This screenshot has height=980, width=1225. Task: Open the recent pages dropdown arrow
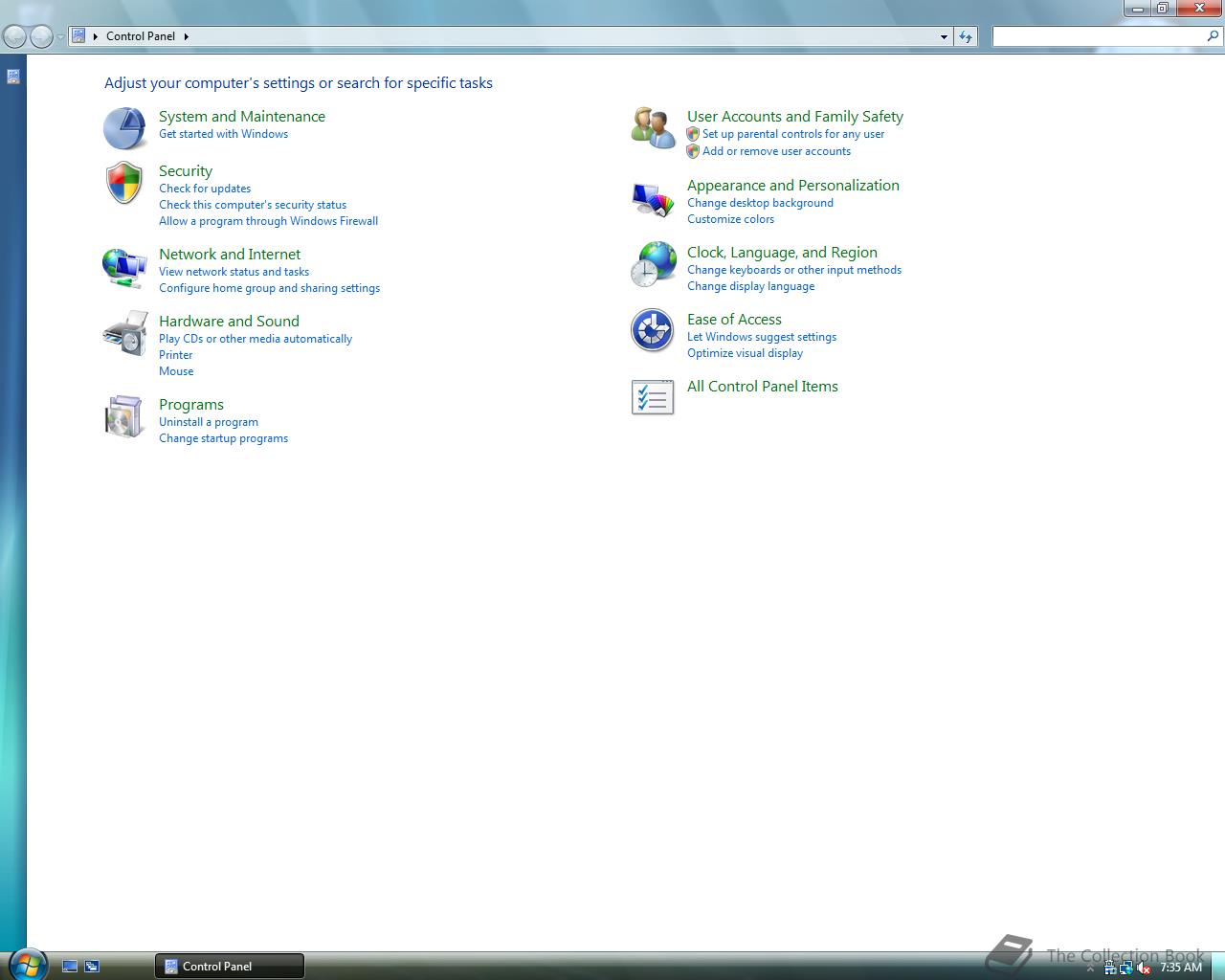point(60,37)
